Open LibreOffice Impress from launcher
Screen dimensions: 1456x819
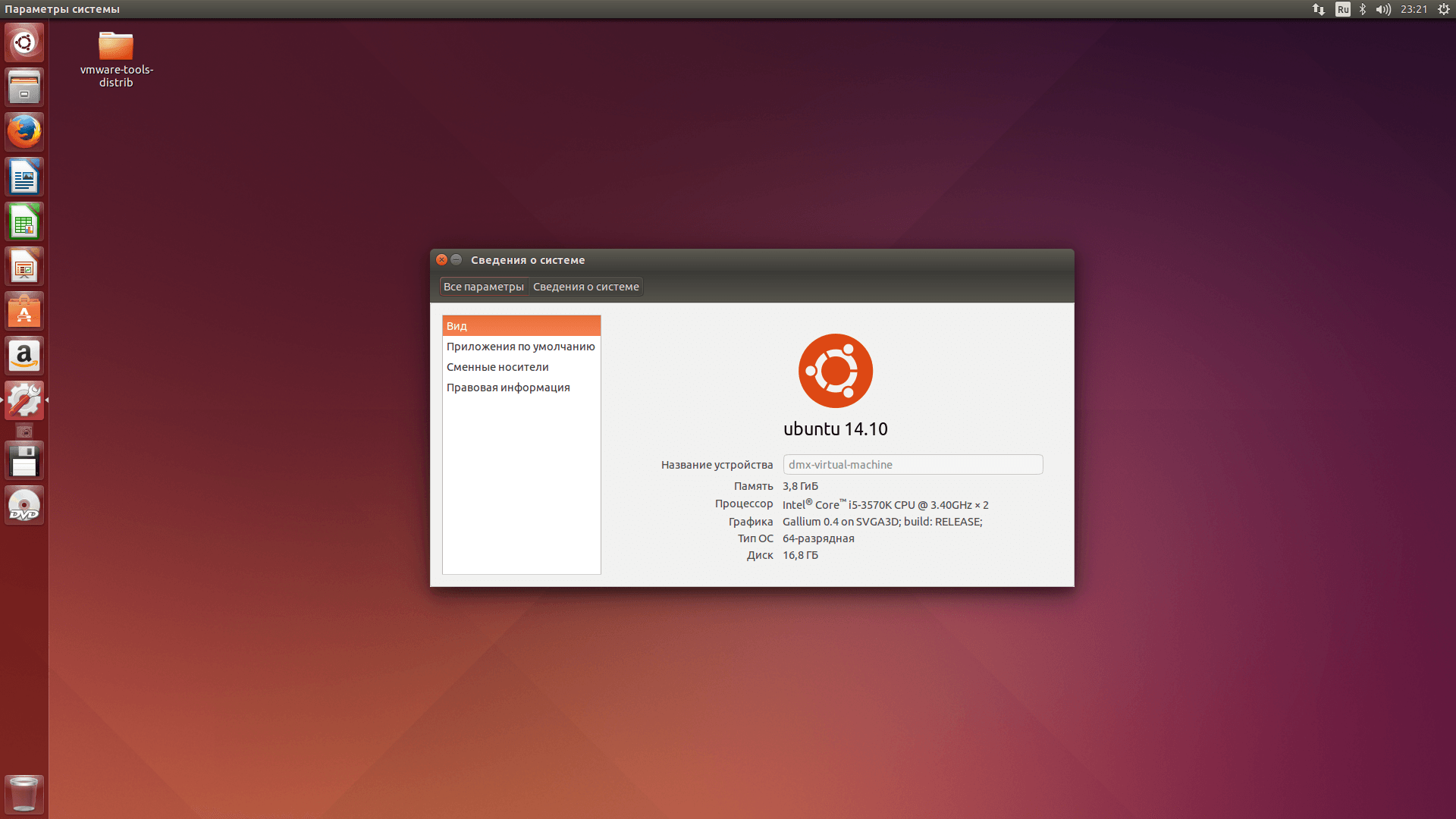pyautogui.click(x=24, y=266)
